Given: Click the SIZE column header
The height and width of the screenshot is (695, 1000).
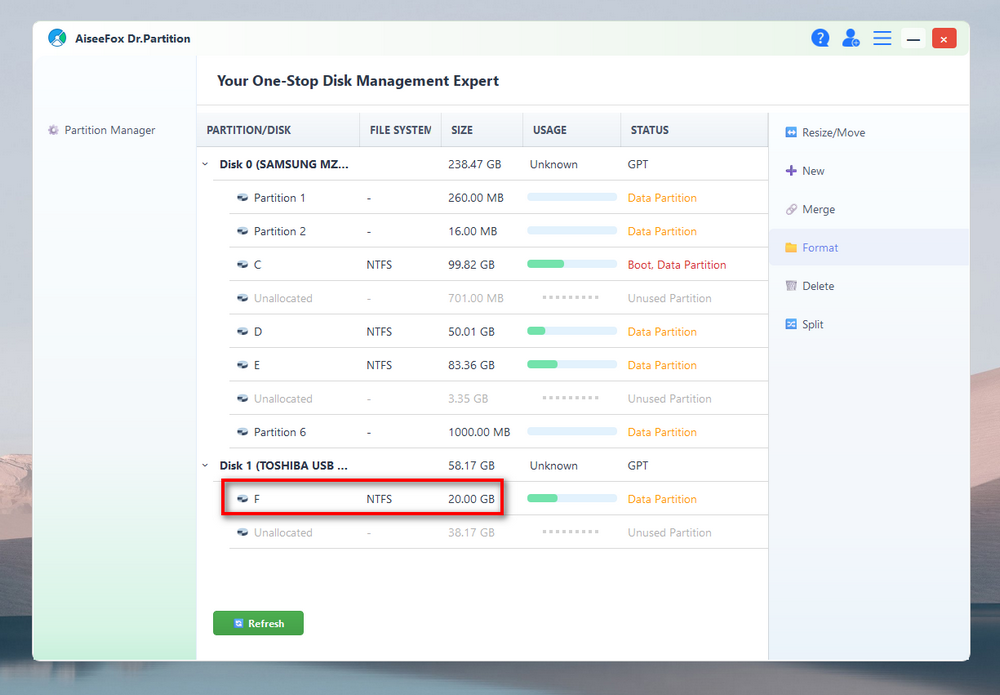Looking at the screenshot, I should pos(462,130).
